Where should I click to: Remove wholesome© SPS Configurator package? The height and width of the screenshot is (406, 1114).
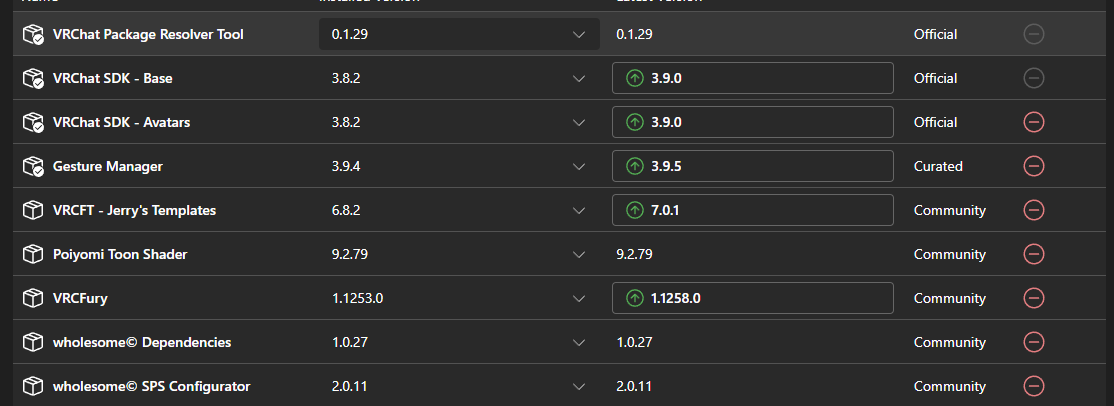[1034, 386]
